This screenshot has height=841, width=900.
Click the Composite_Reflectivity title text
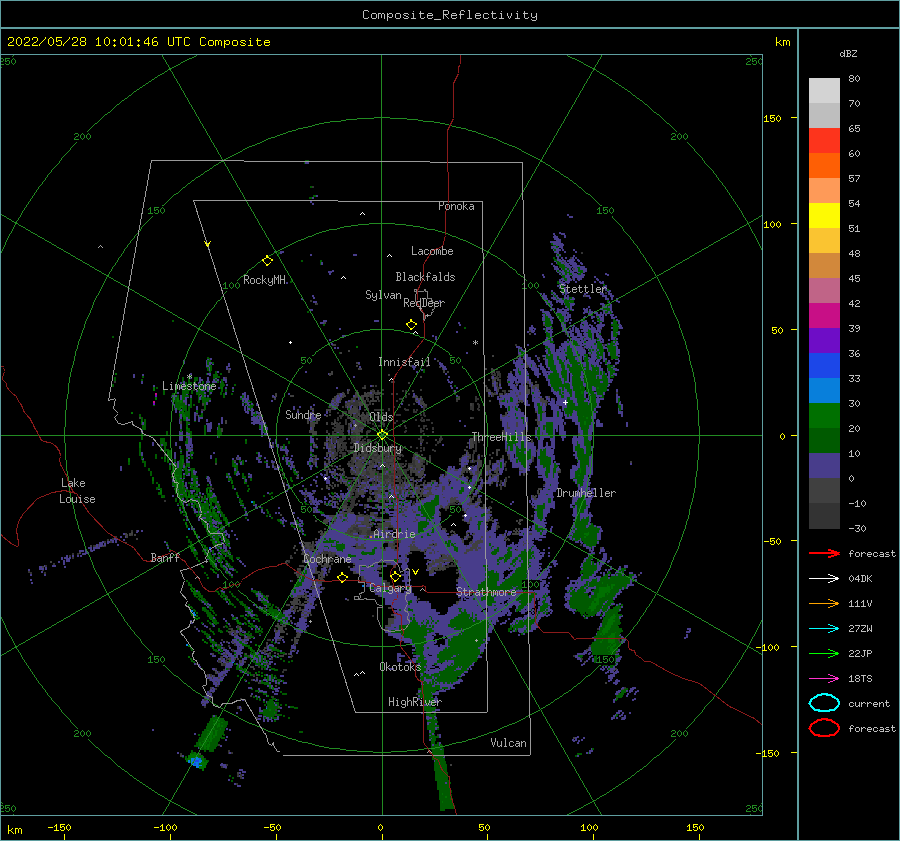point(450,15)
